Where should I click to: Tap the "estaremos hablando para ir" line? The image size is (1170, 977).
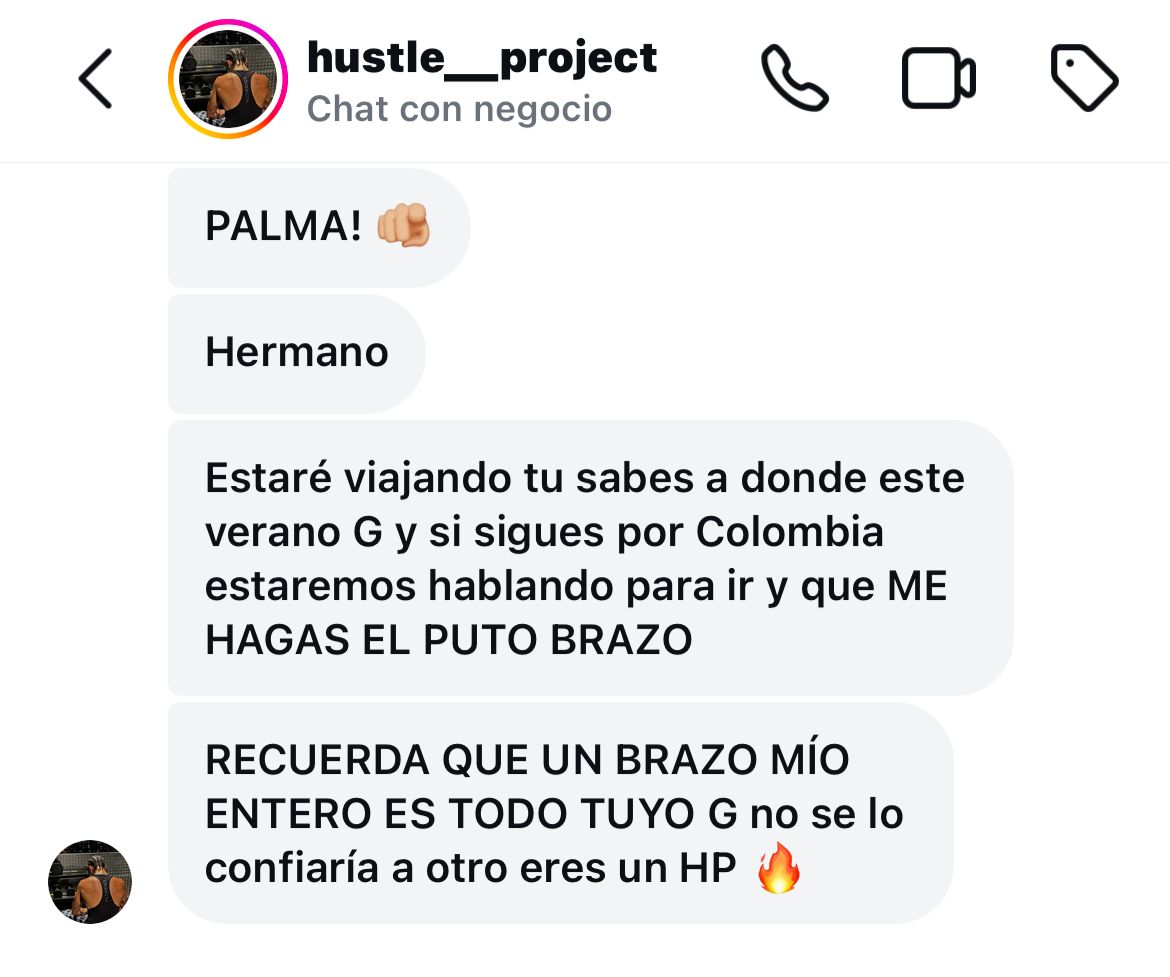[x=479, y=587]
